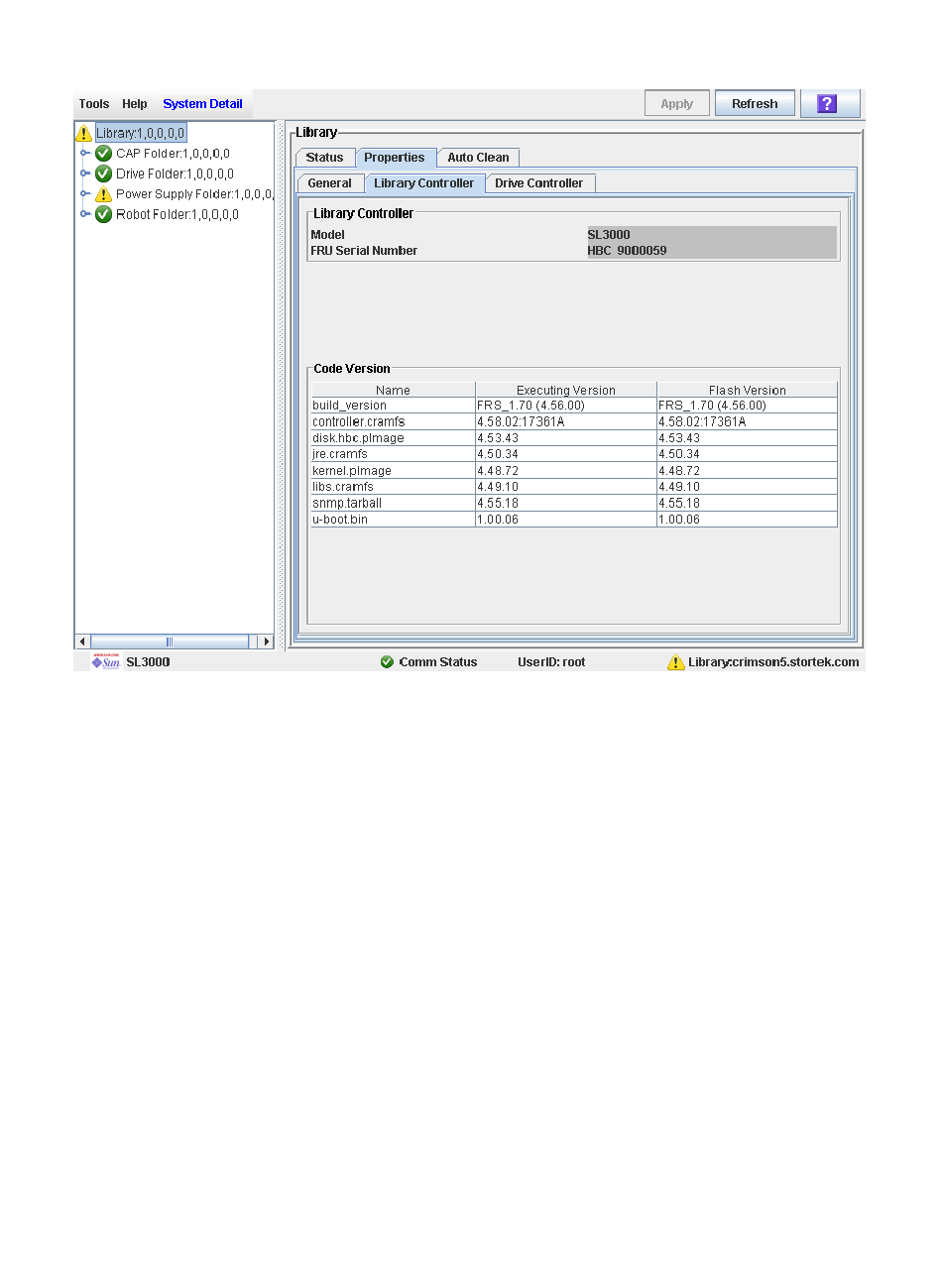Open the Tools menu
This screenshot has height=1288, width=942.
(x=94, y=104)
